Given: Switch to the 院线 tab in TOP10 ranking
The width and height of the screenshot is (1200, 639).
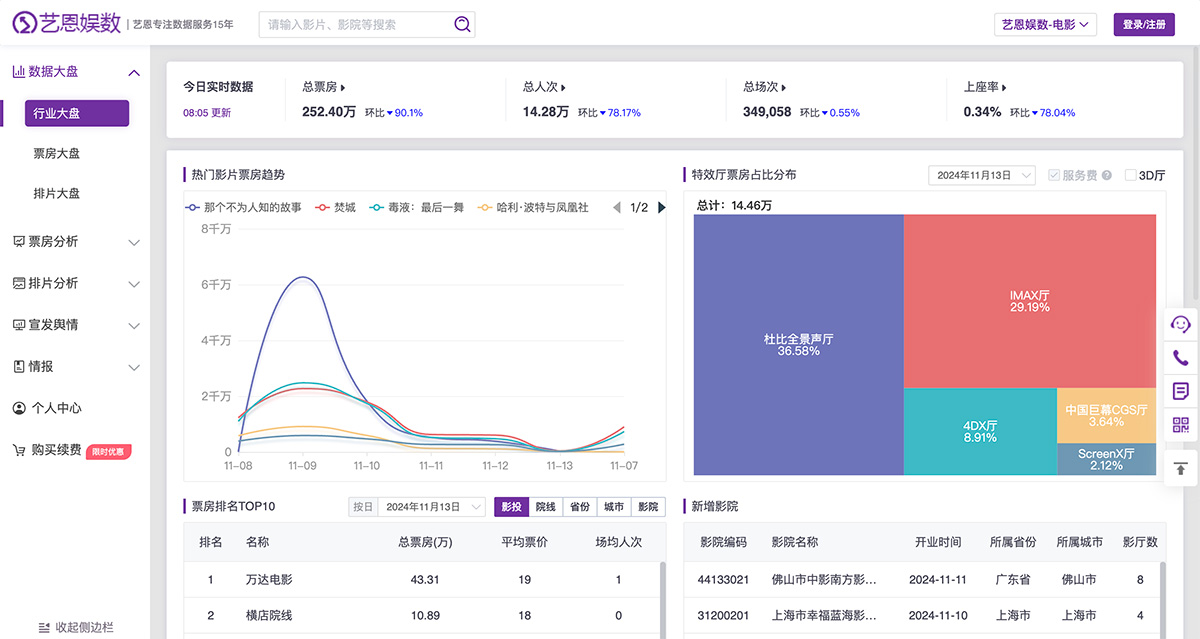Looking at the screenshot, I should point(545,506).
